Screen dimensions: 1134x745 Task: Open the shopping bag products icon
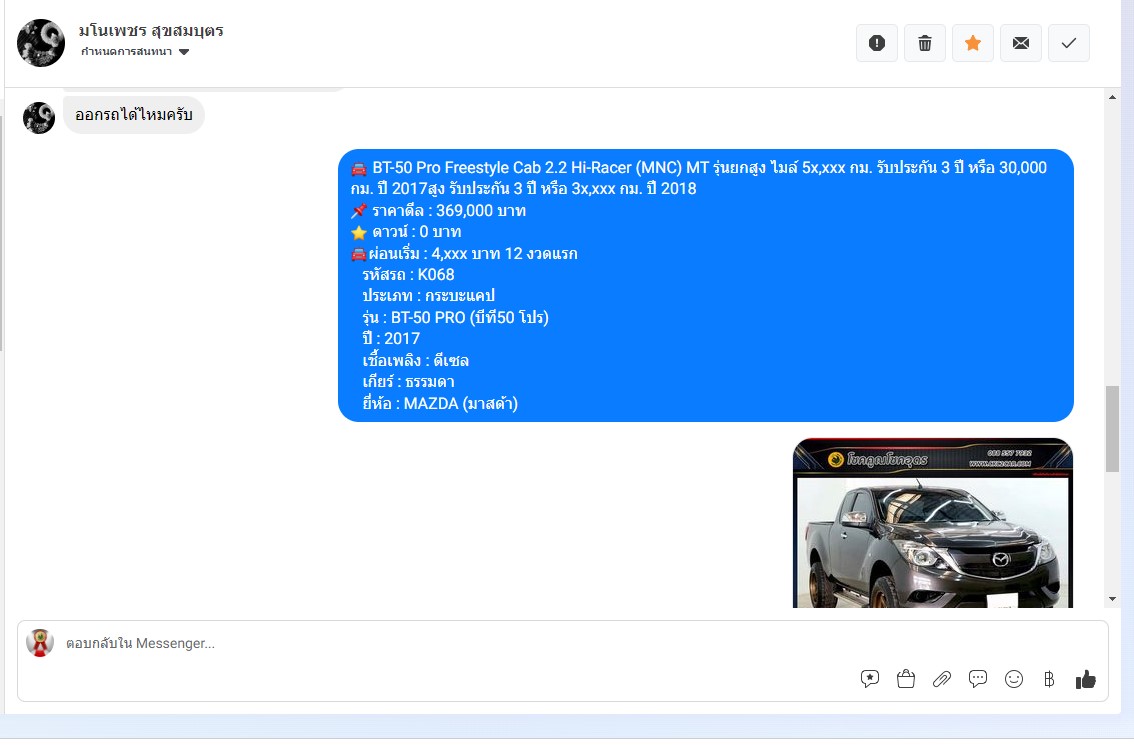pyautogui.click(x=906, y=678)
